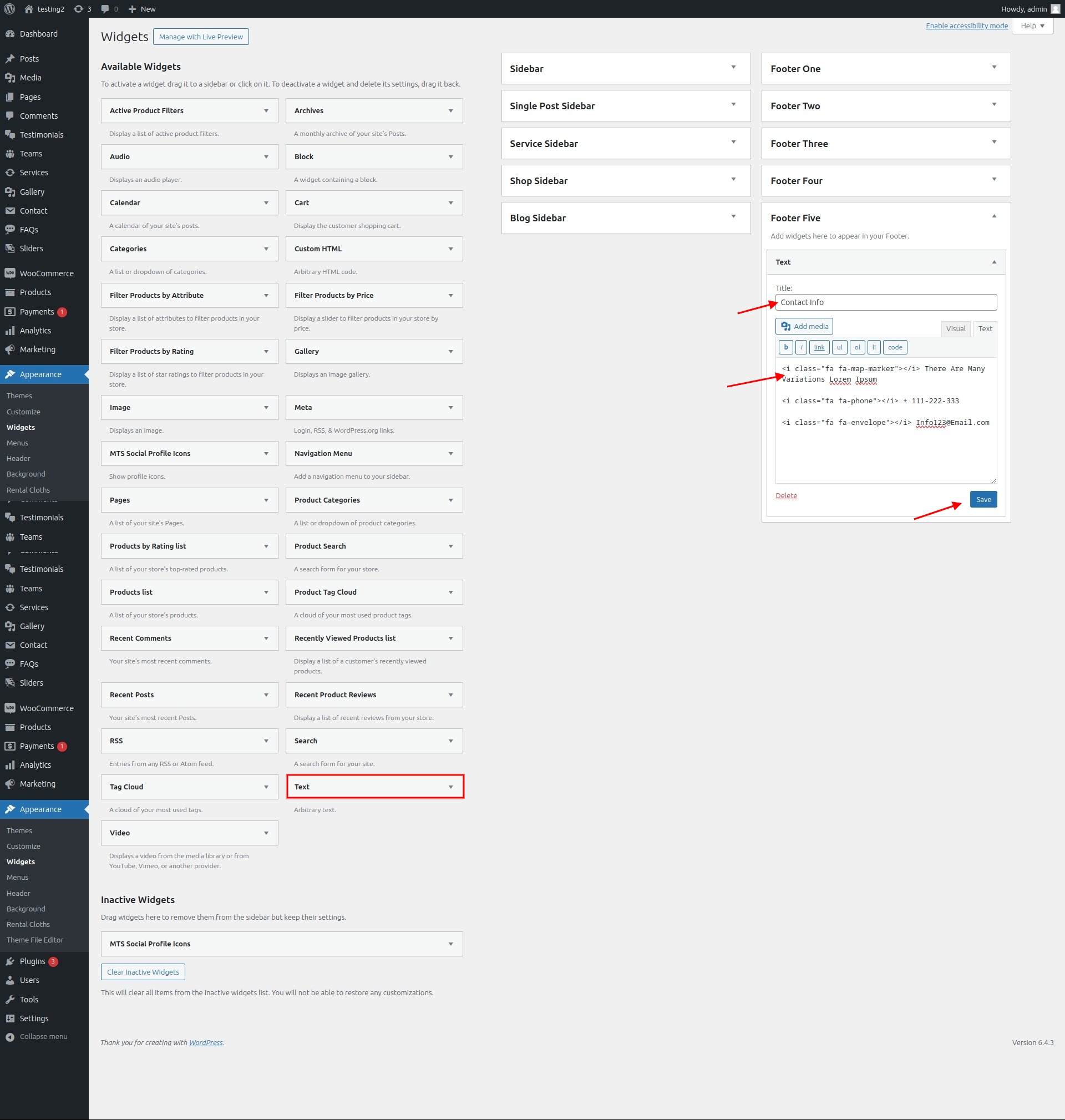
Task: Click the code formatting icon in Text widget
Action: 893,348
